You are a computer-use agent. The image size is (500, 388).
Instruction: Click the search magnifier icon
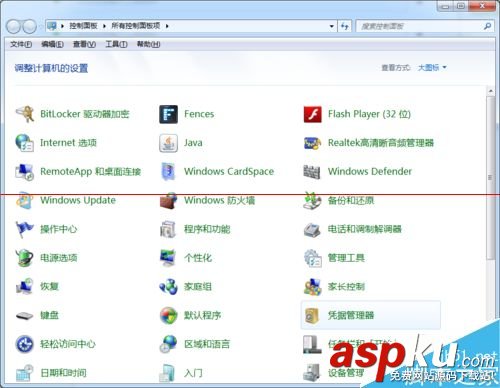(487, 26)
